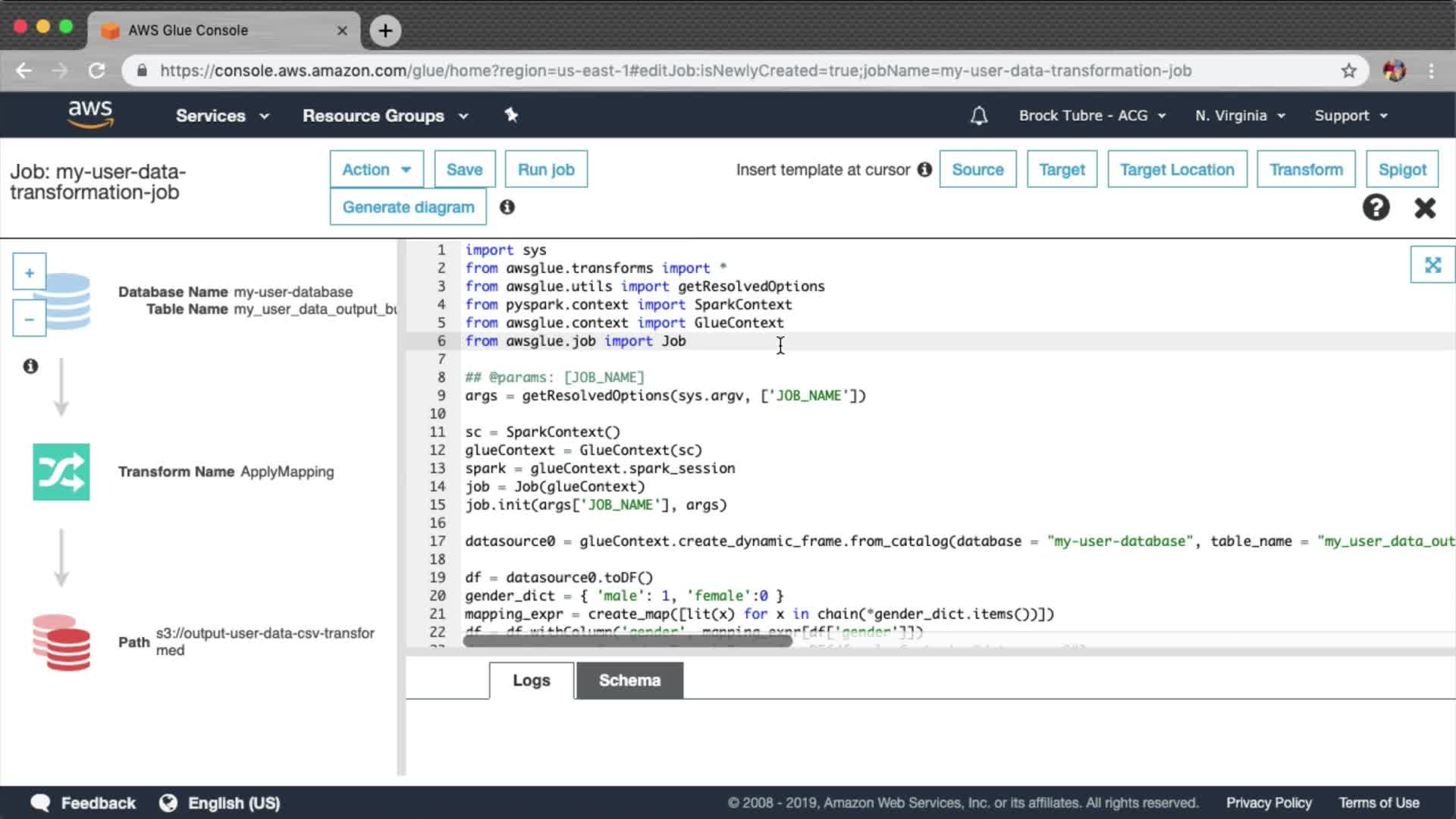Click the horizontal scrollbar in code editor
The image size is (1456, 819).
[x=627, y=642]
